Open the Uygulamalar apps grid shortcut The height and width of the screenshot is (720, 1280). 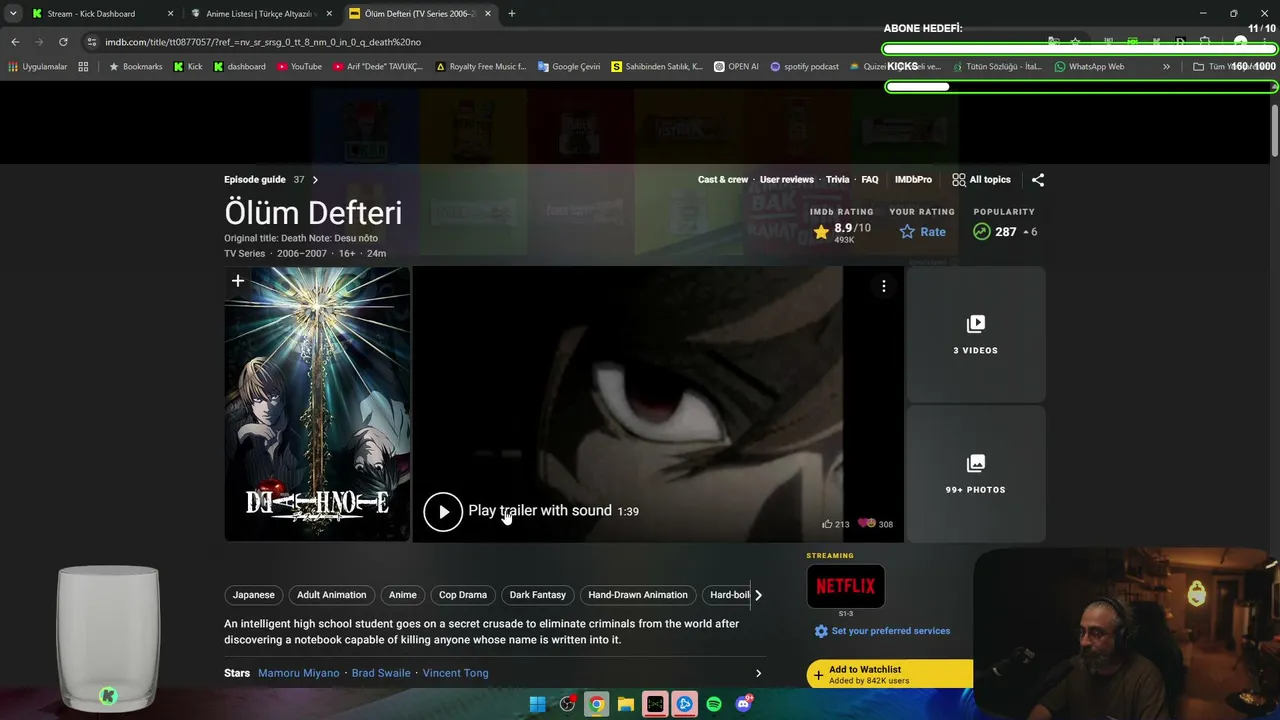tap(38, 67)
